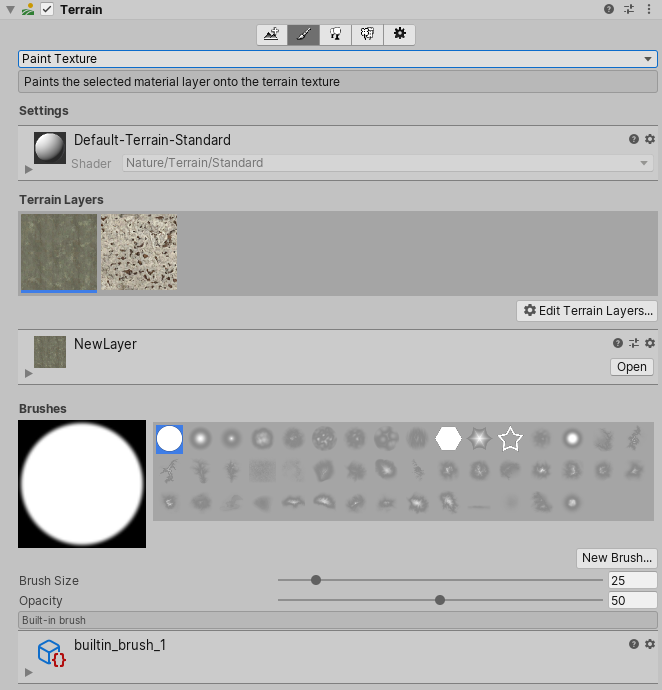662x690 pixels.
Task: Open Terrain component help icon
Action: coord(609,9)
